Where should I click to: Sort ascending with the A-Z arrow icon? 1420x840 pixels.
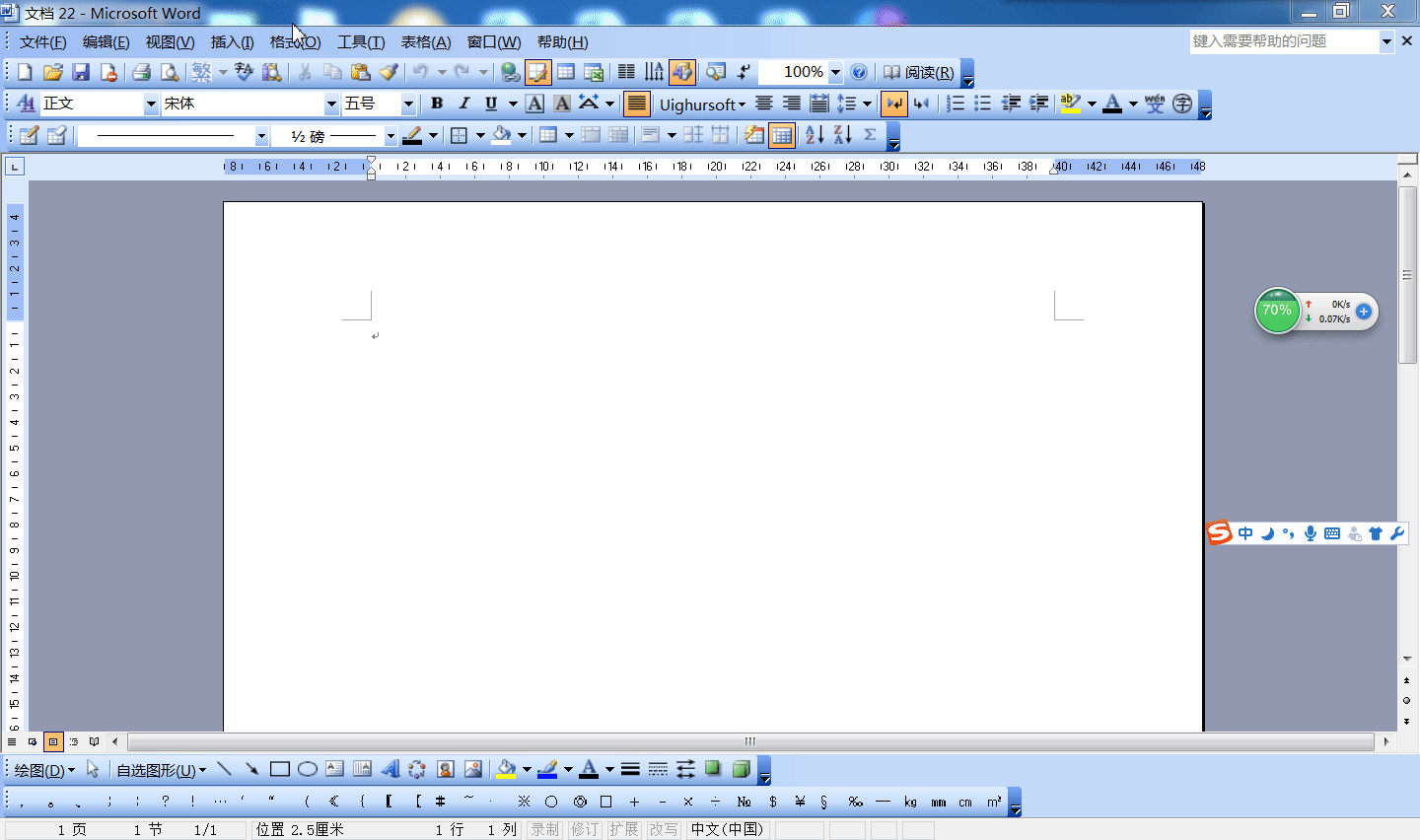815,135
